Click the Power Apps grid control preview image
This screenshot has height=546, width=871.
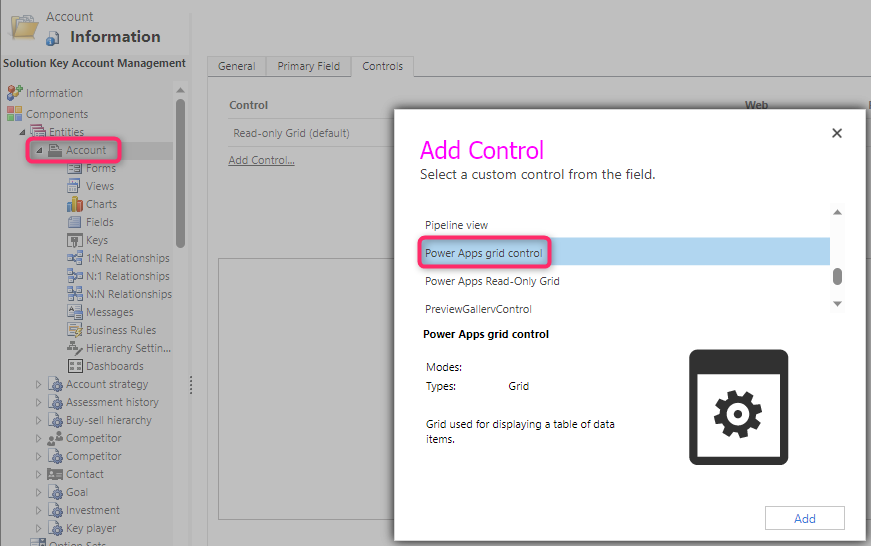point(738,407)
